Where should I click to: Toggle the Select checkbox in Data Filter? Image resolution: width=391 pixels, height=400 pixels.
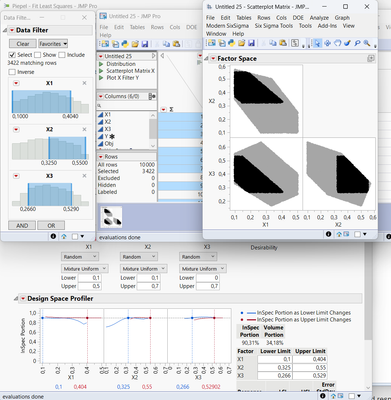12,55
